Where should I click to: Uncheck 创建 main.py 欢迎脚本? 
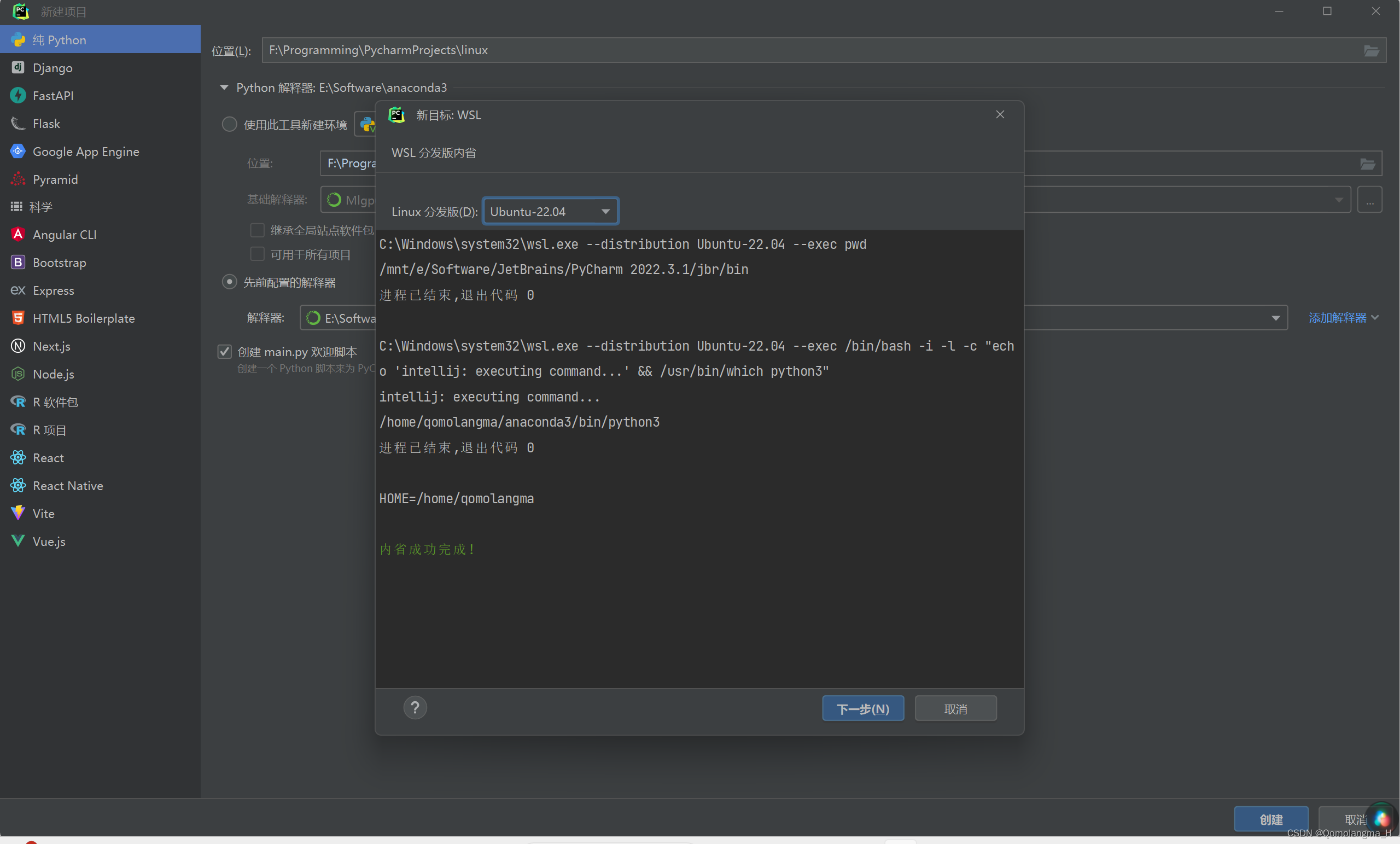tap(224, 352)
